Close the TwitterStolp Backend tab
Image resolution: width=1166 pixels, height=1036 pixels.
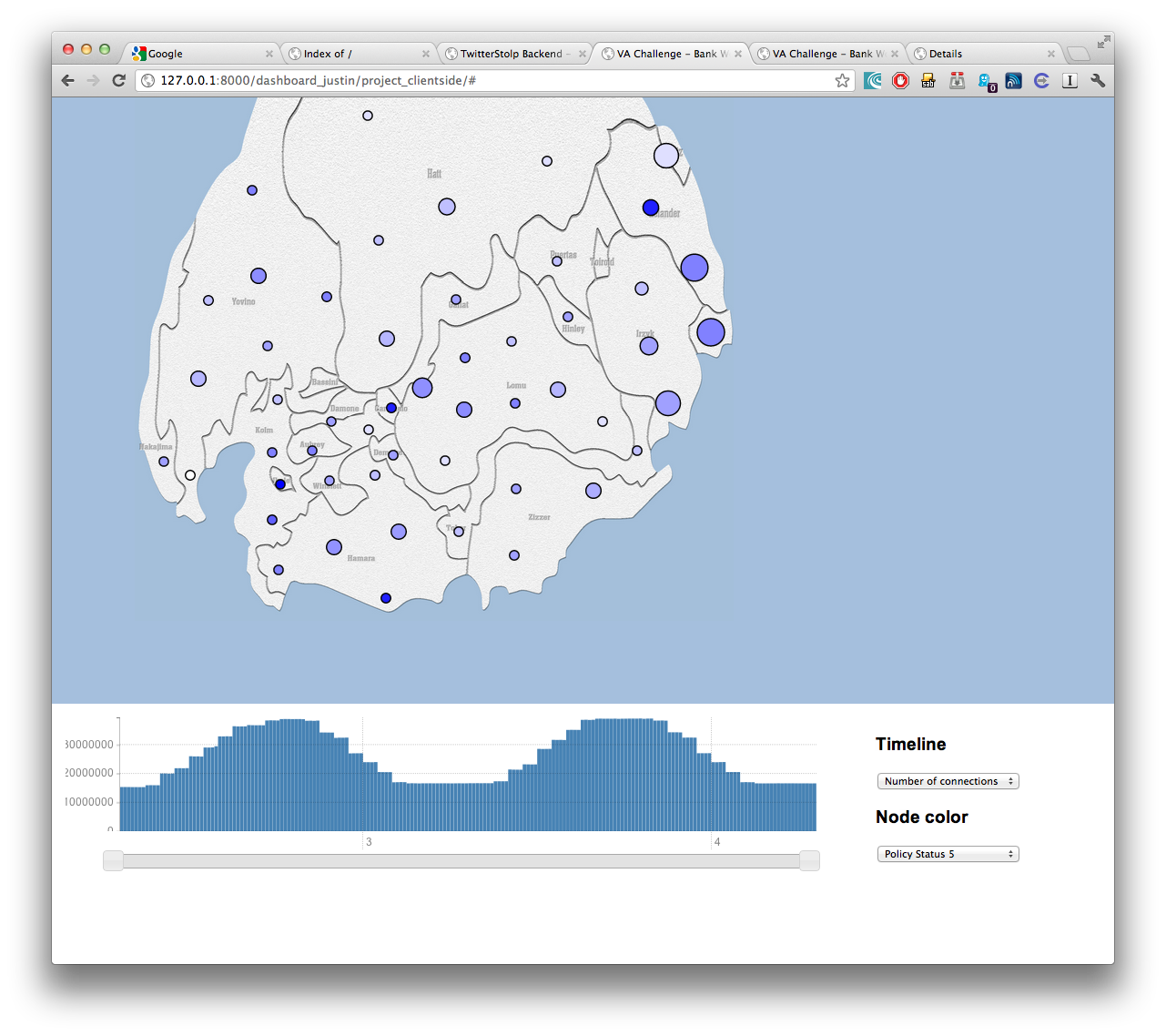tap(583, 54)
